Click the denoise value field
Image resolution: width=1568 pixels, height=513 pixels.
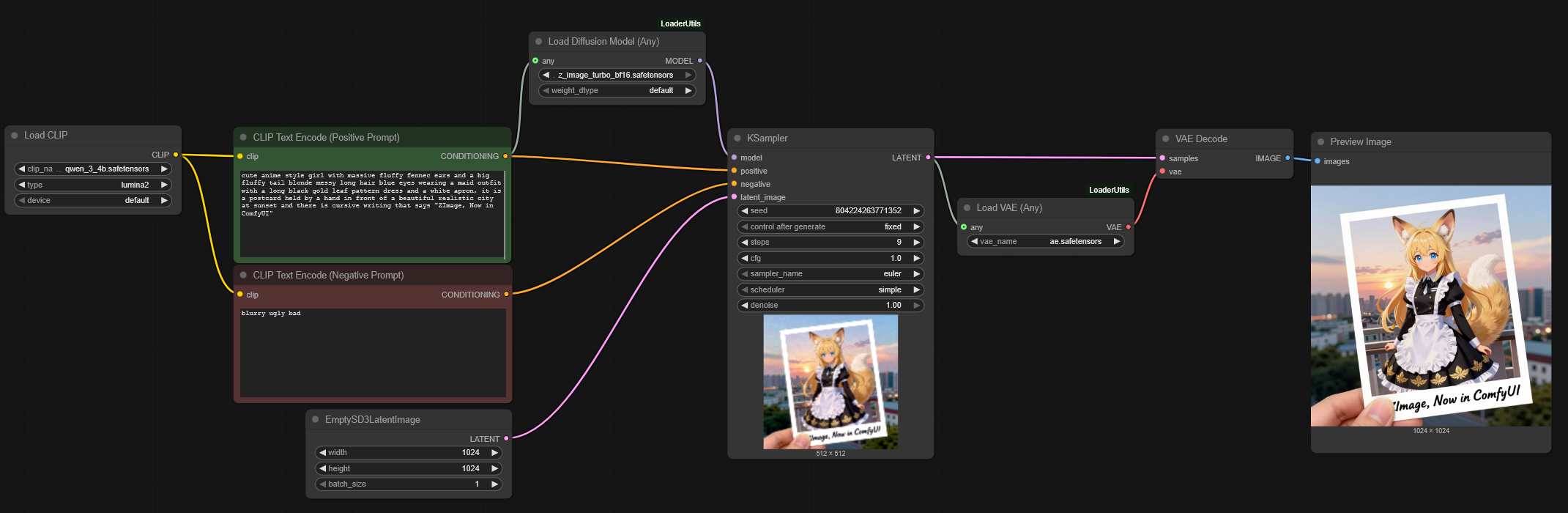830,306
